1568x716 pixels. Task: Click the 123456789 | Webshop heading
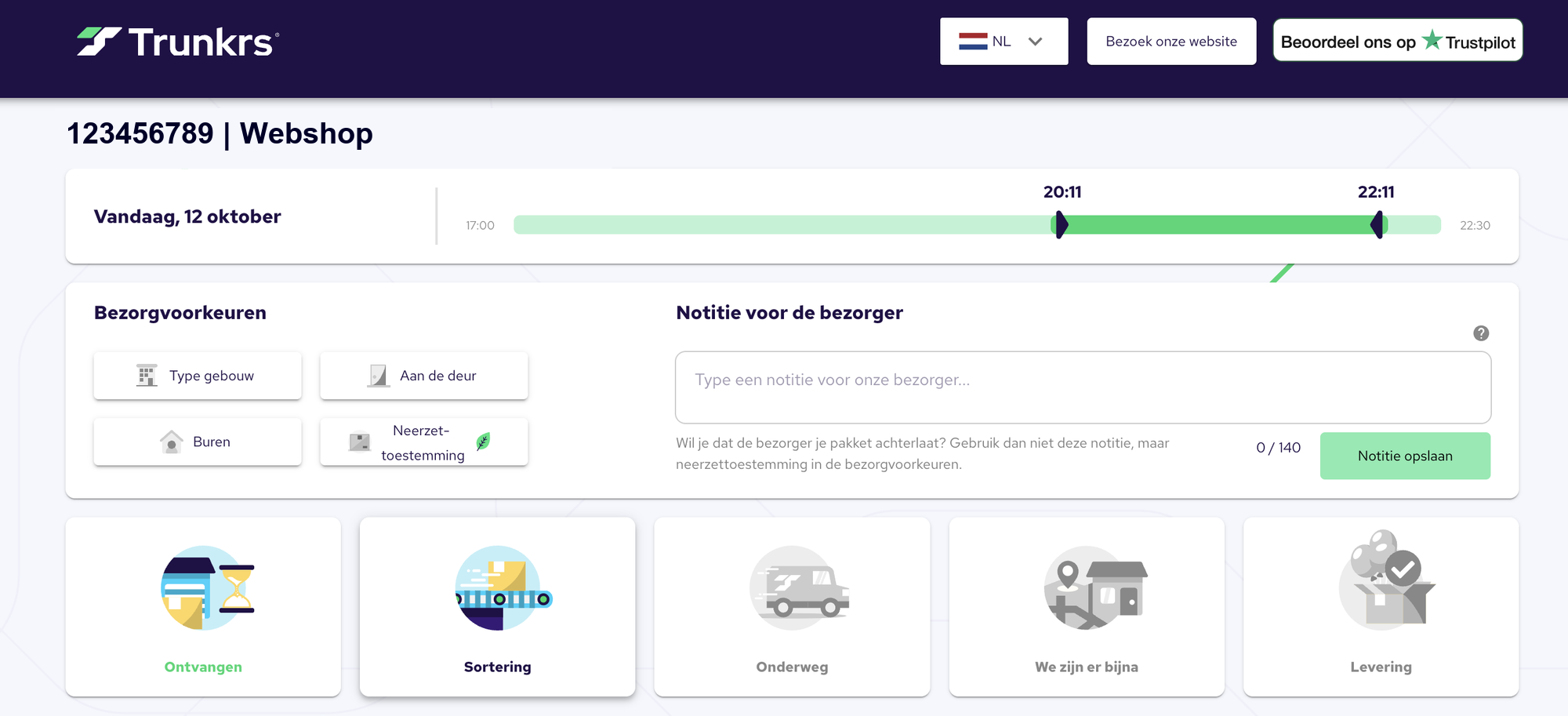[x=220, y=133]
